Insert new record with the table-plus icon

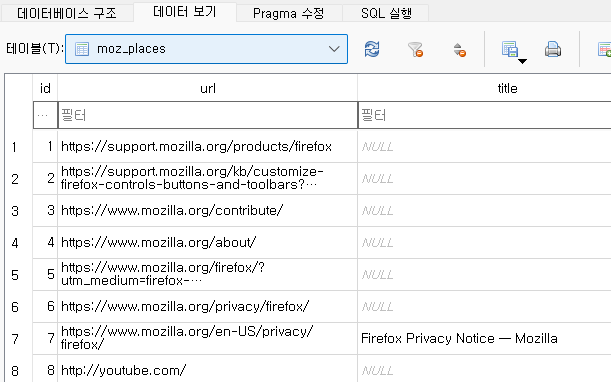tap(604, 50)
